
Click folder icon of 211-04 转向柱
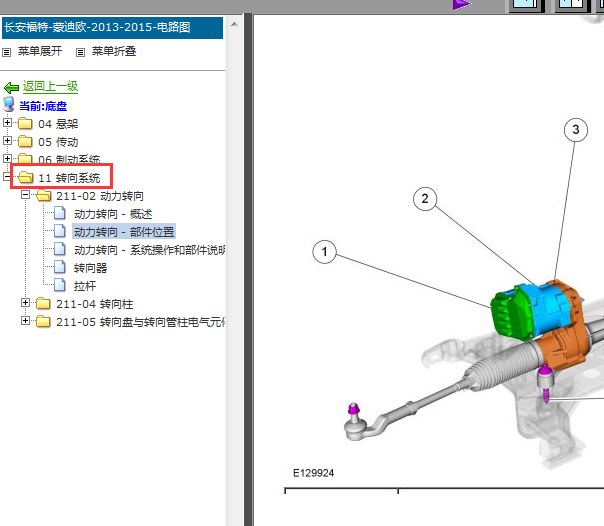pos(43,304)
